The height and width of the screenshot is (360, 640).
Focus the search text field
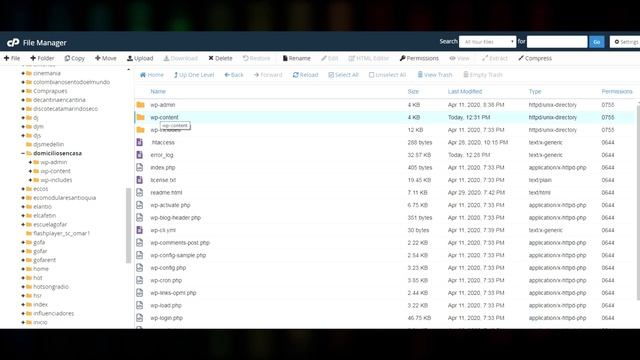557,42
